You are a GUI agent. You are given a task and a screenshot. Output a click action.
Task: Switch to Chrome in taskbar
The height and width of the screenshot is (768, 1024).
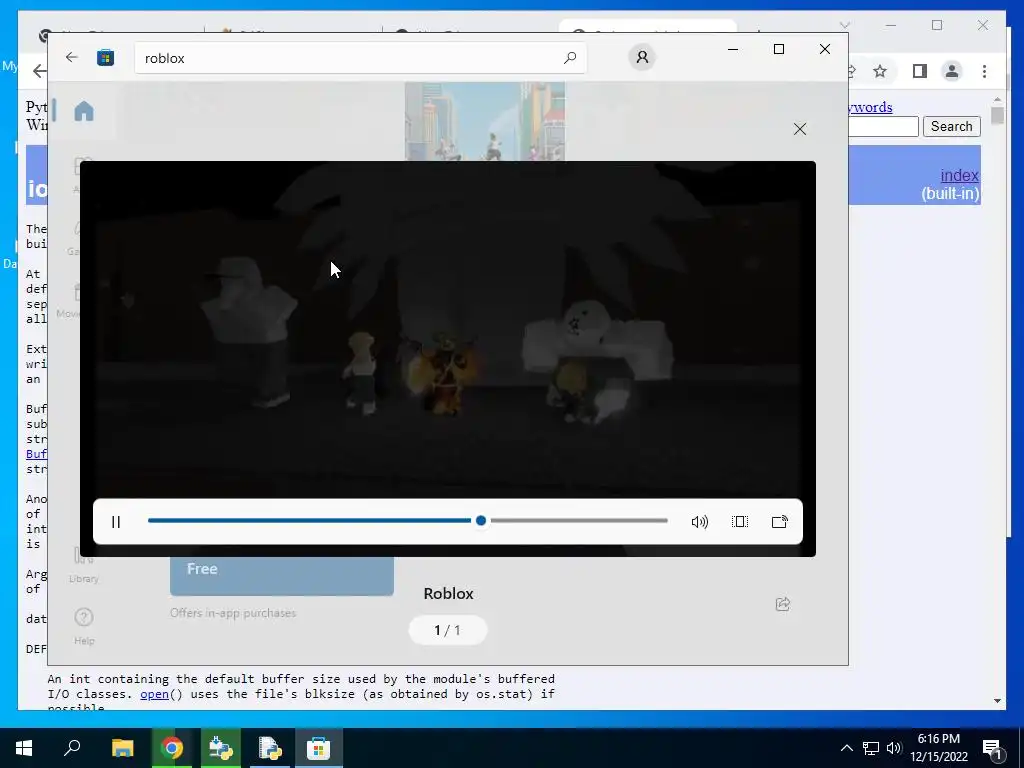point(172,748)
